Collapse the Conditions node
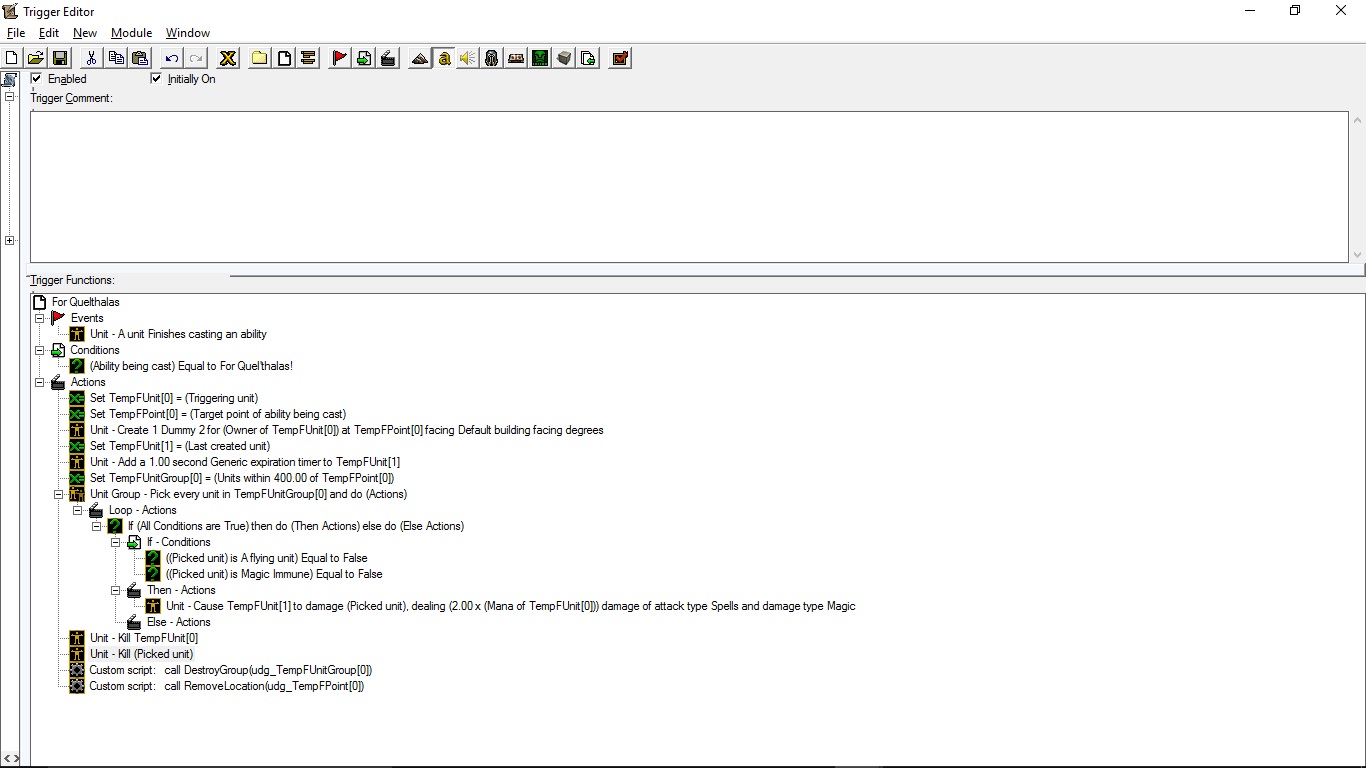 point(40,350)
